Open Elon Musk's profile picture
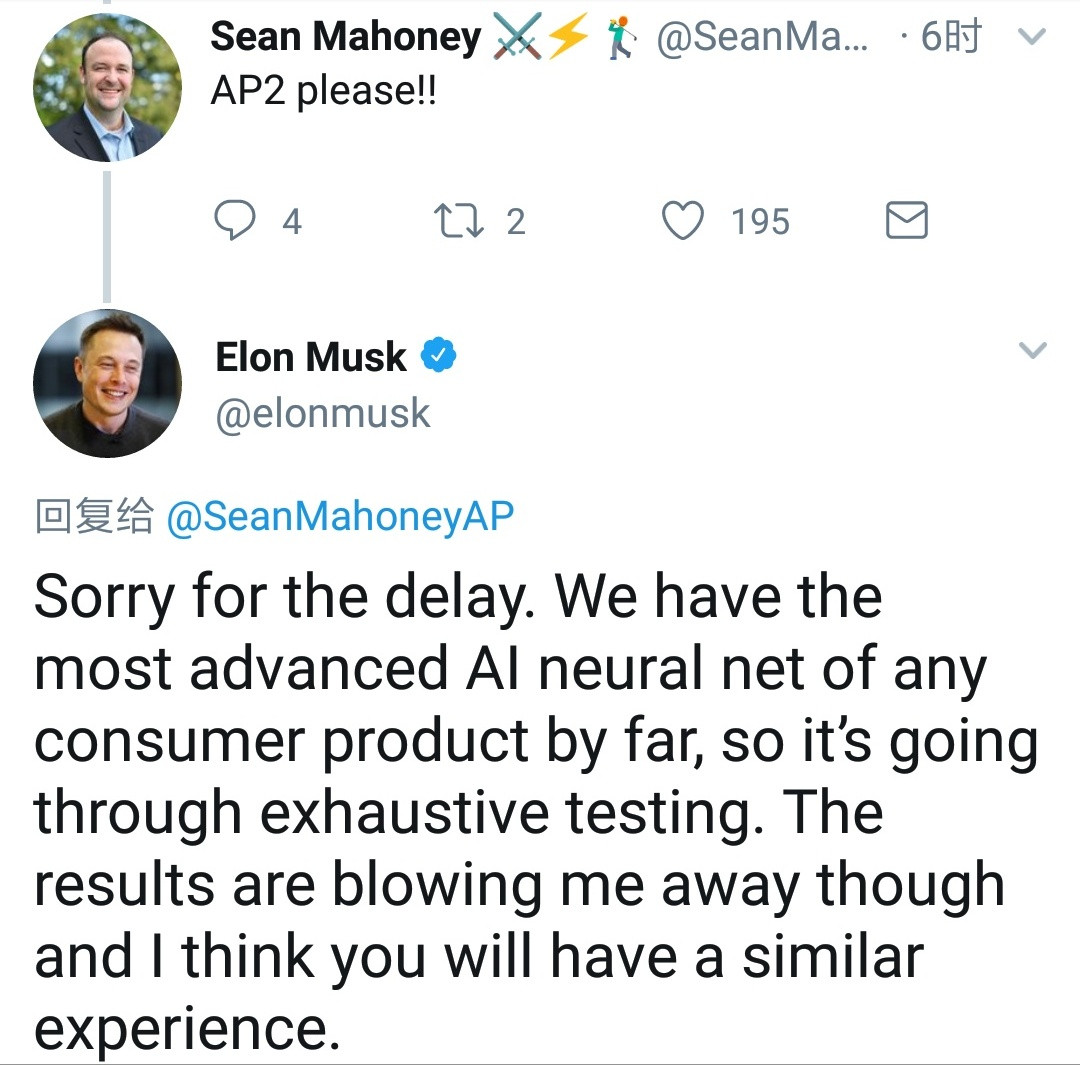 (108, 383)
